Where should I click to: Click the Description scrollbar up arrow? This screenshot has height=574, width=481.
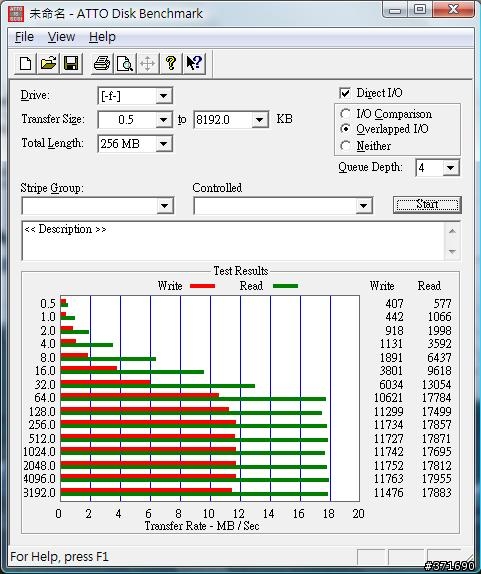pyautogui.click(x=452, y=231)
